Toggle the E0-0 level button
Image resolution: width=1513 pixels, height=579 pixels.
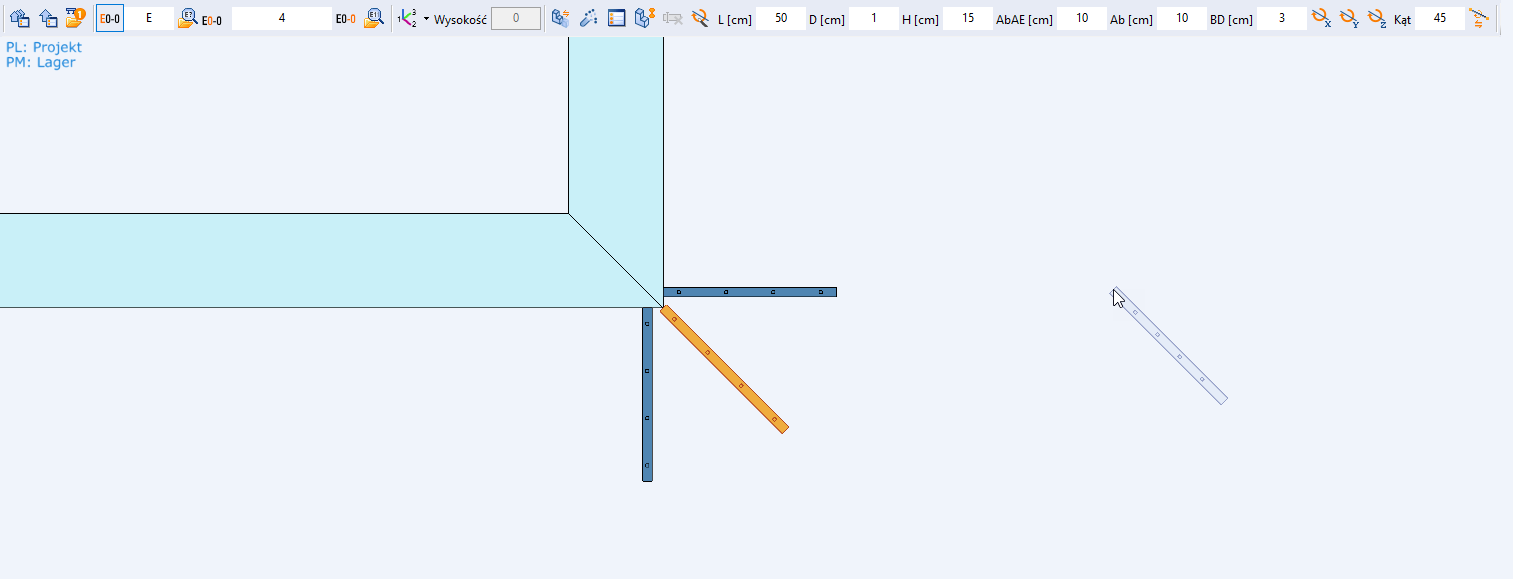pos(110,18)
